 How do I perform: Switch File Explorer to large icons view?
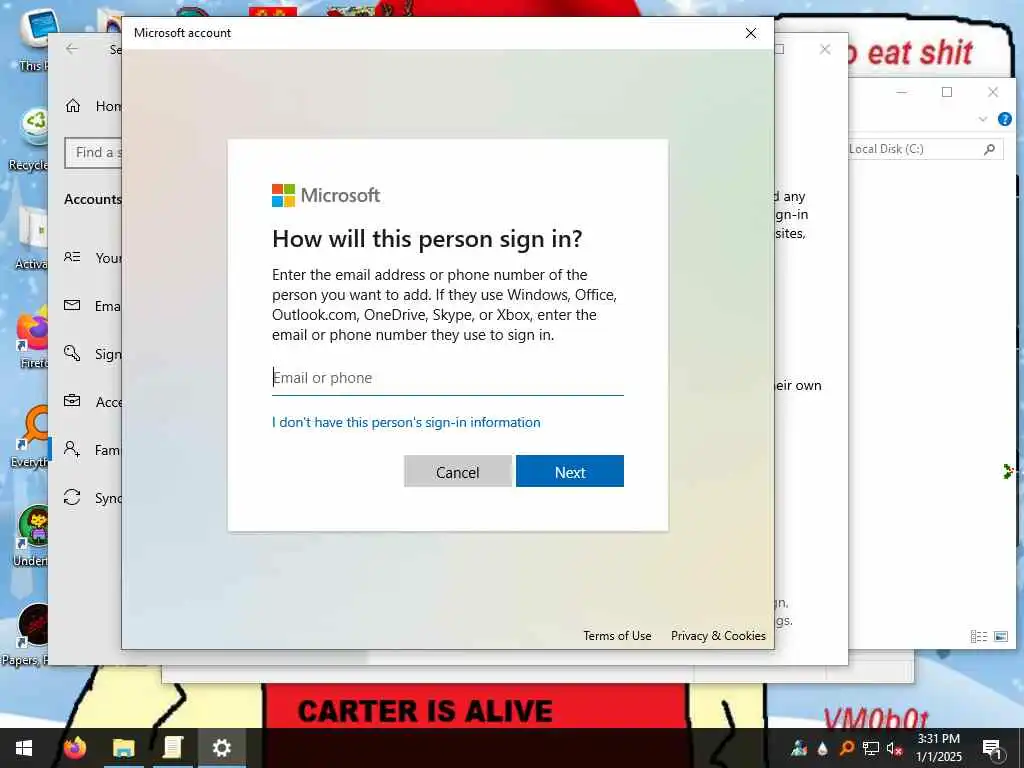pyautogui.click(x=1000, y=636)
